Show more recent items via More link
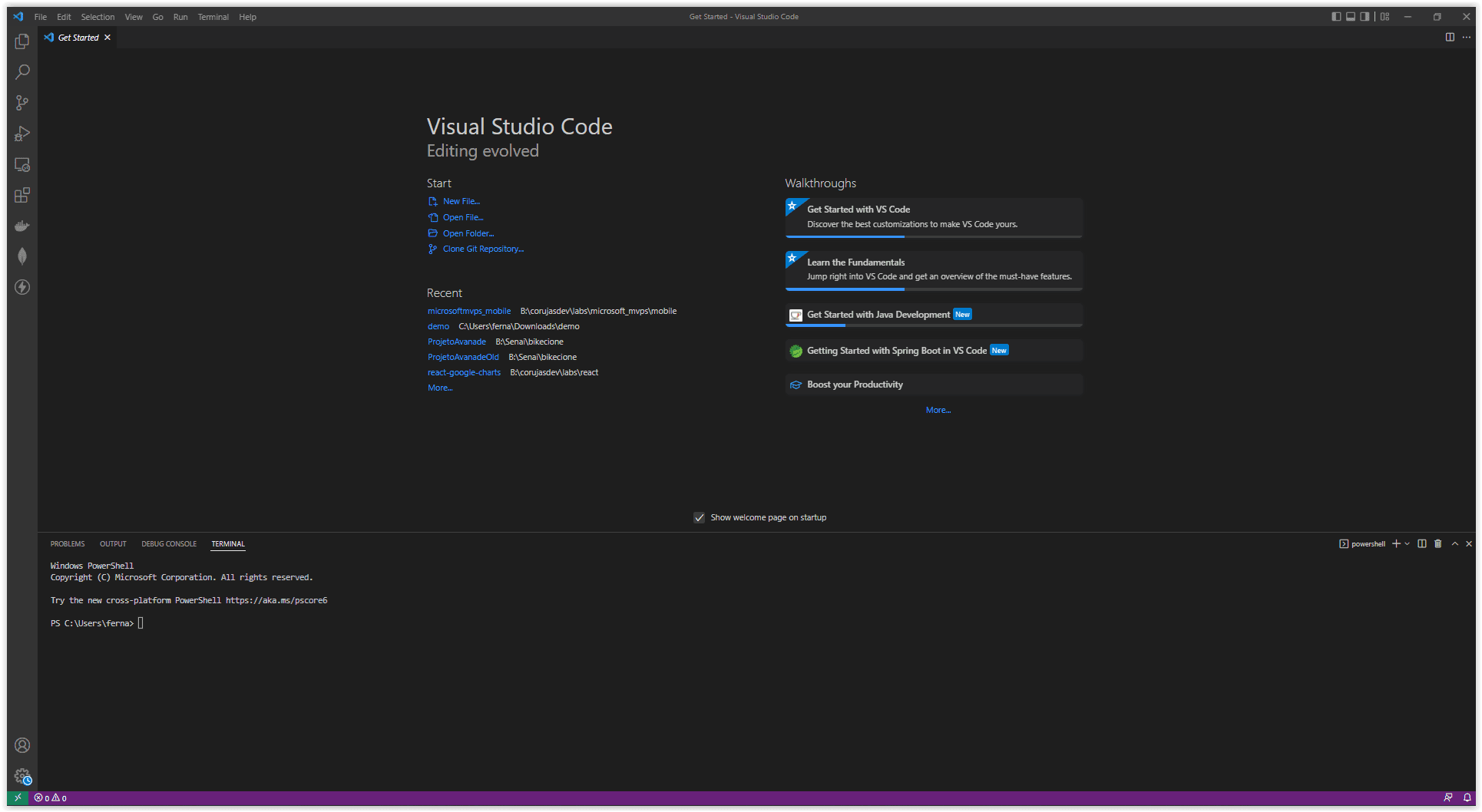The image size is (1482, 812). [x=440, y=388]
